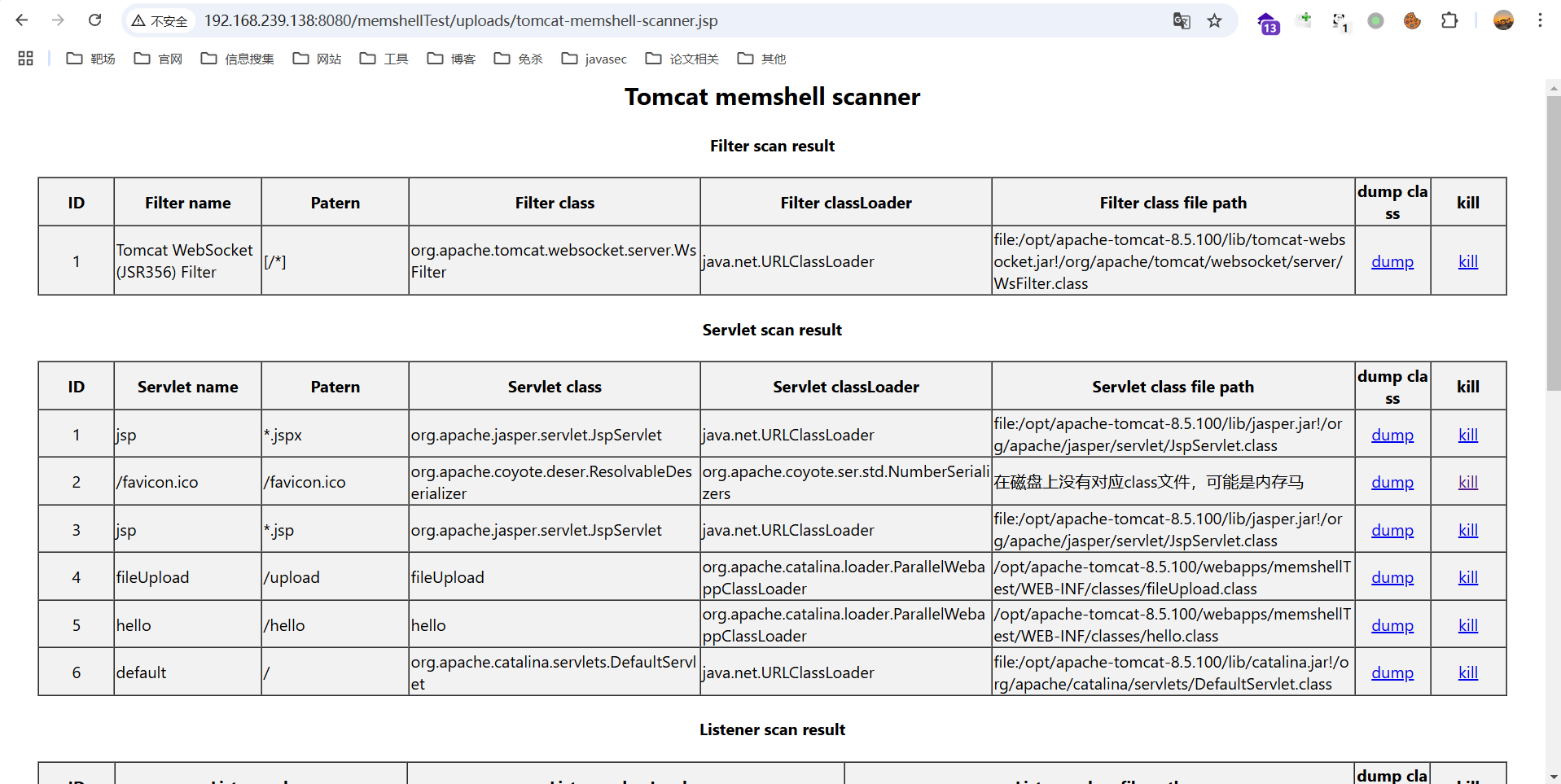
Task: Open the javasec bookmark folder
Action: (x=594, y=59)
